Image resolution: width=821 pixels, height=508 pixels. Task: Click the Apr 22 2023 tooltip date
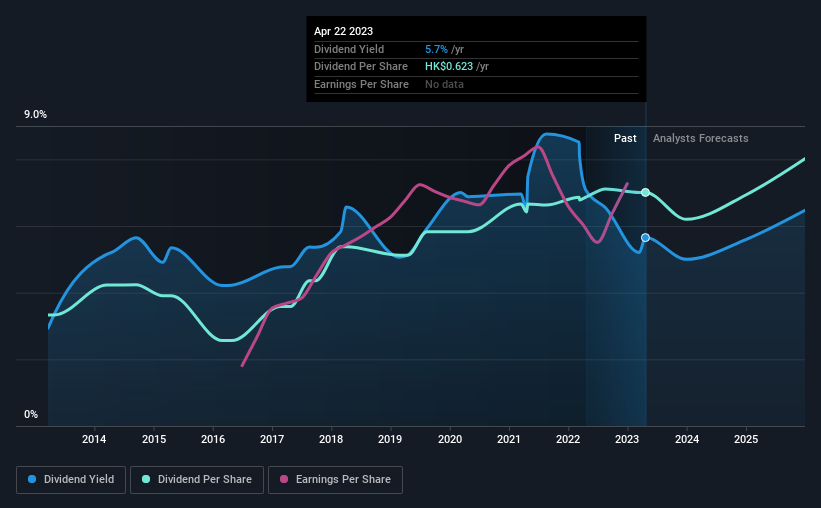(343, 31)
